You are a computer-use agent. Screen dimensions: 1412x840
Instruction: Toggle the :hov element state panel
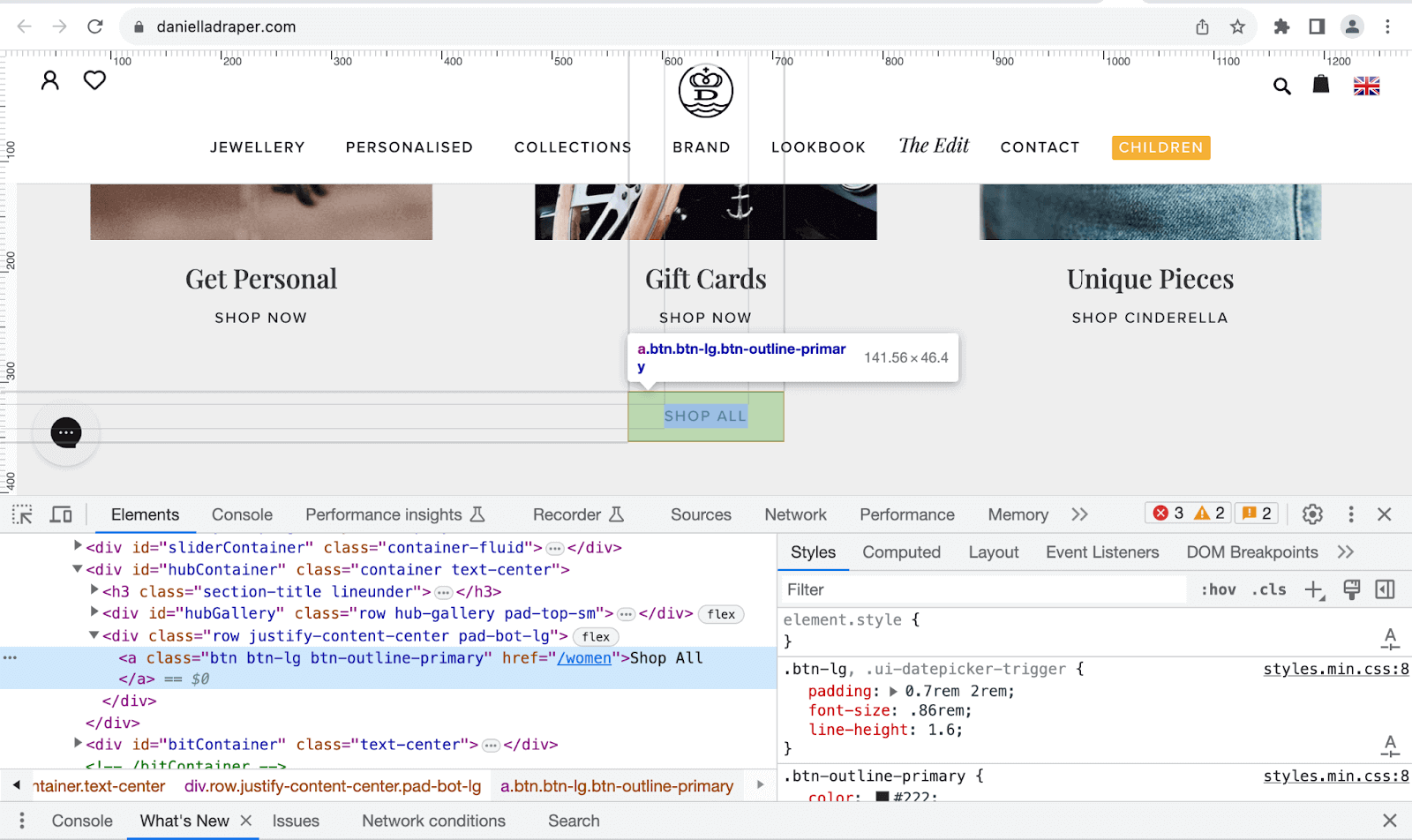coord(1218,590)
